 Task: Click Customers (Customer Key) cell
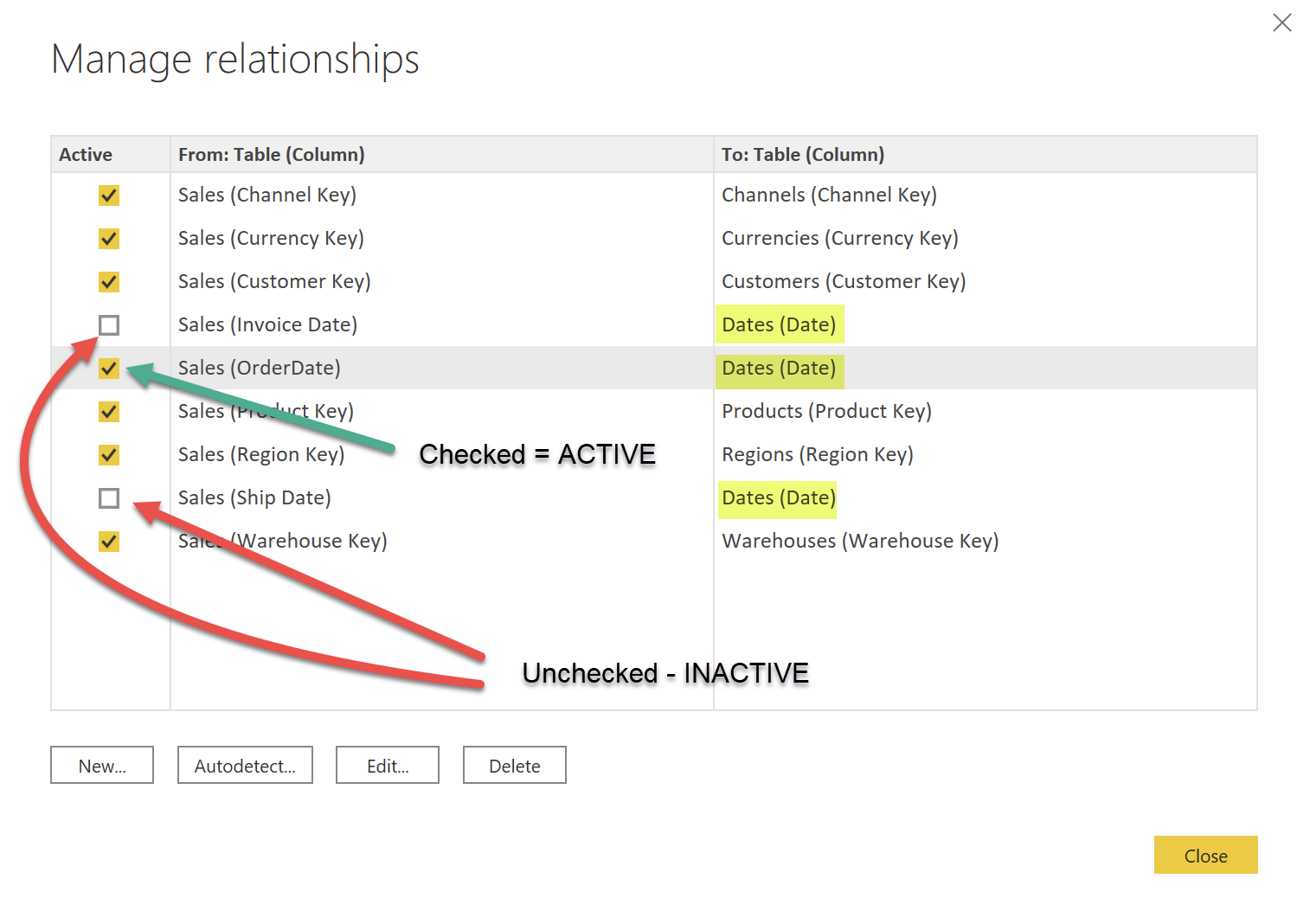pos(844,282)
